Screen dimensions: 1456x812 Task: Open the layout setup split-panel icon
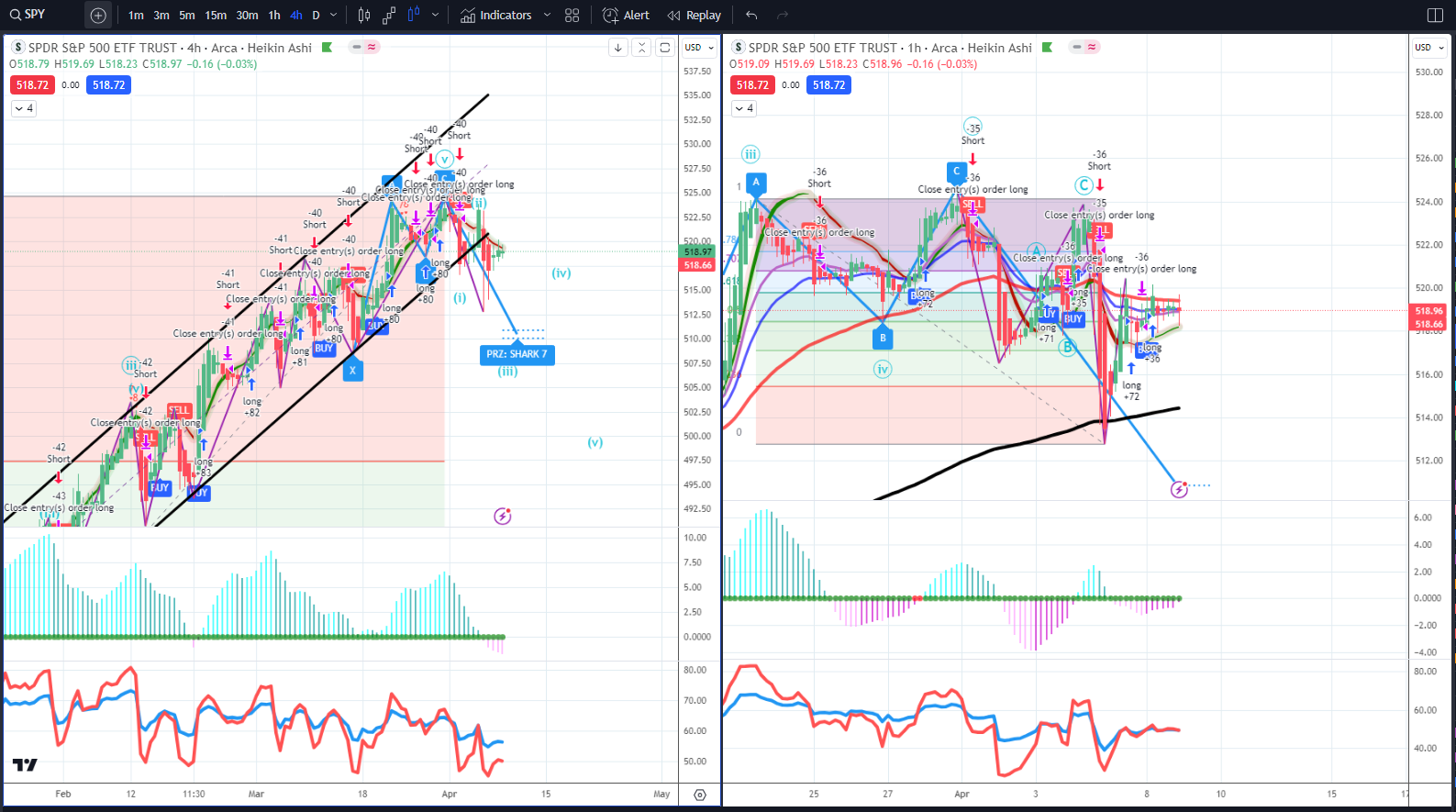1436,15
